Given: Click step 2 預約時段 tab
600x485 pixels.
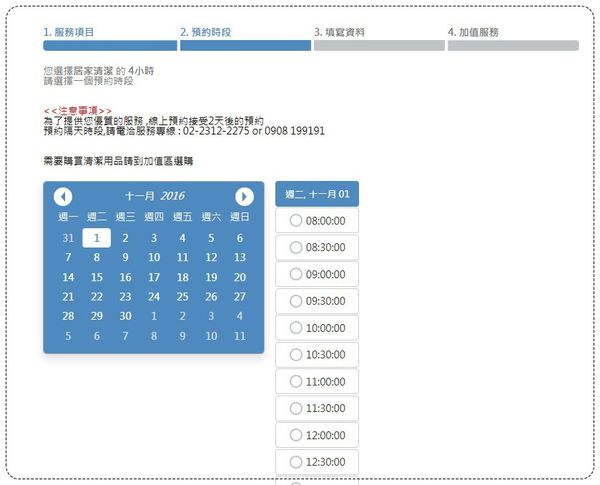Looking at the screenshot, I should pyautogui.click(x=205, y=32).
